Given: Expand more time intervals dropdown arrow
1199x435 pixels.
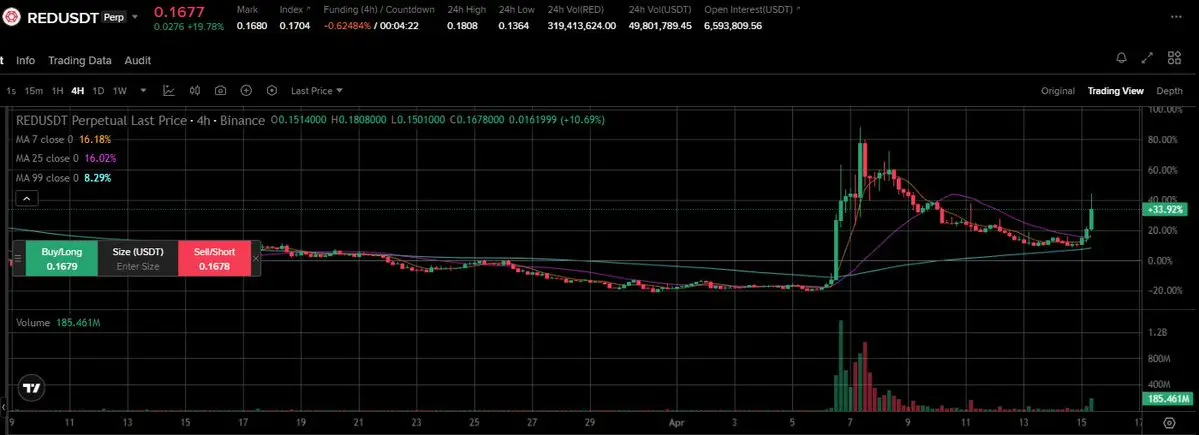Looking at the screenshot, I should [143, 90].
